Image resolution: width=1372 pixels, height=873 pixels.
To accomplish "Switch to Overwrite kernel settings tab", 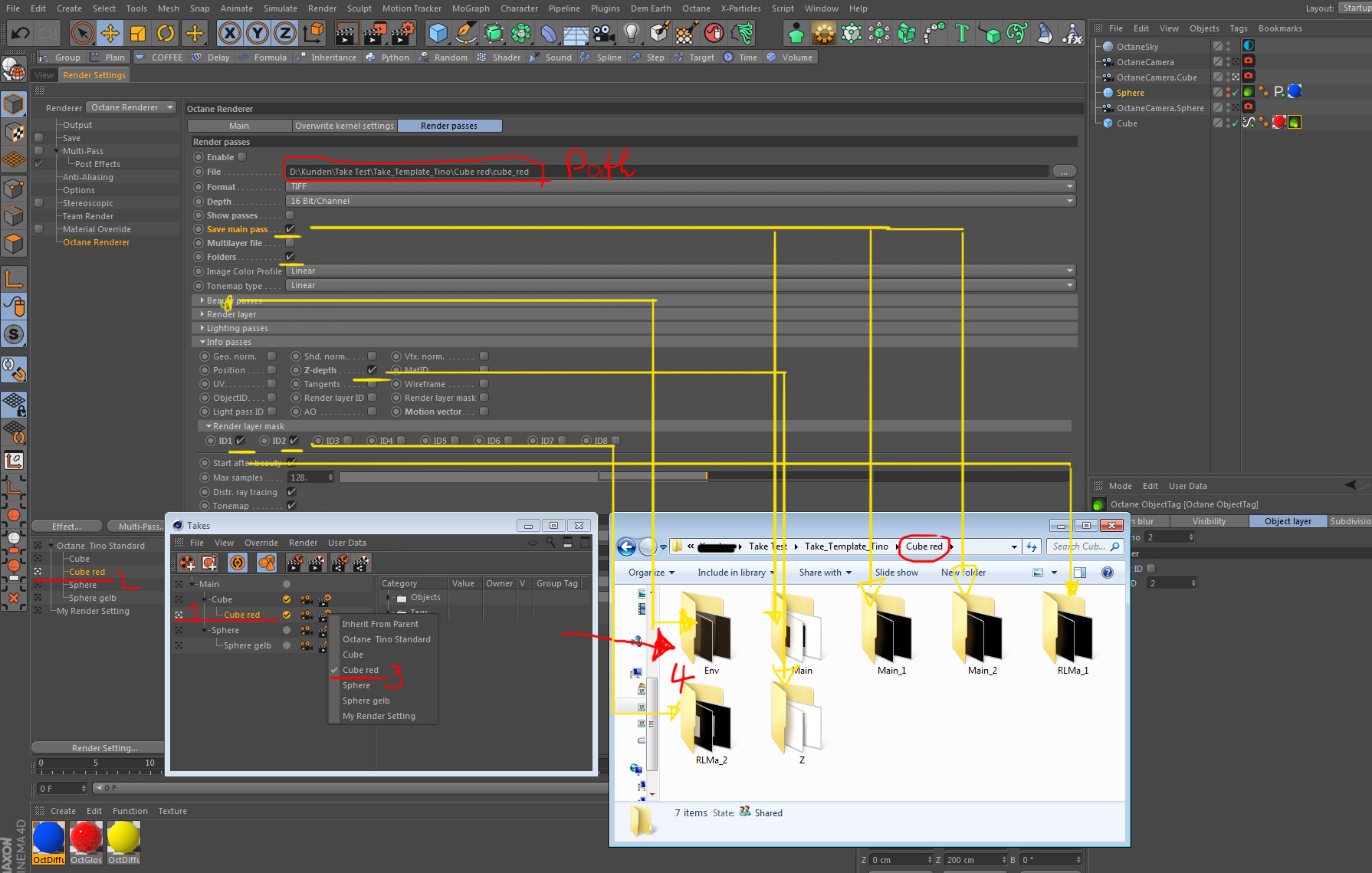I will [x=344, y=126].
